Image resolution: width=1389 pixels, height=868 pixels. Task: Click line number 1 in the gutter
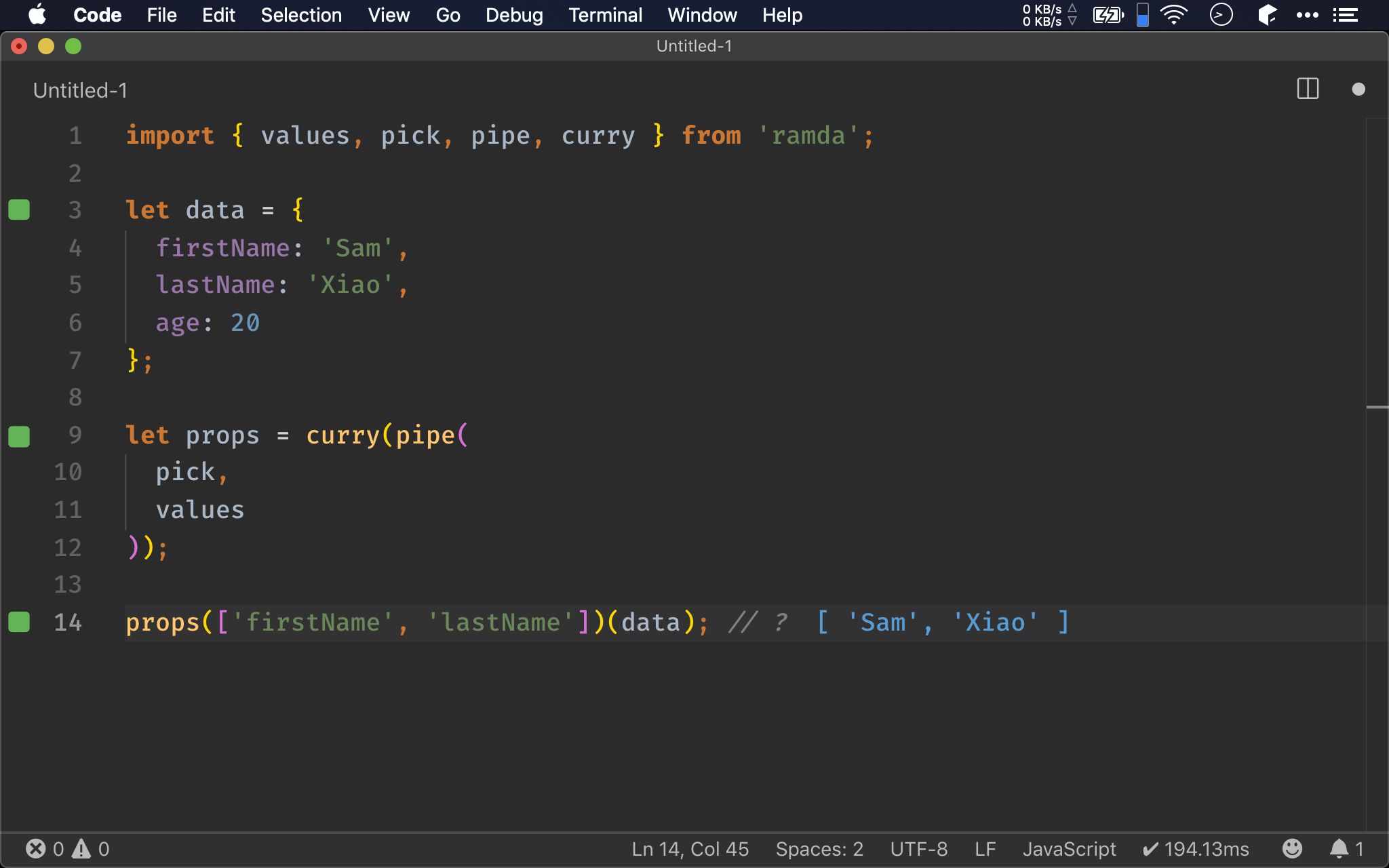point(75,136)
